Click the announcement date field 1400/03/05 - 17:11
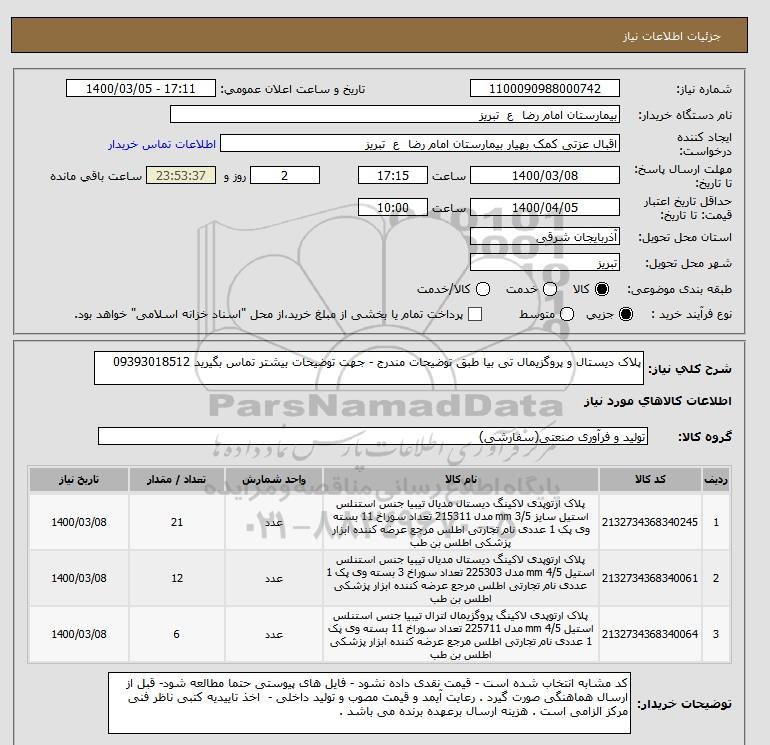This screenshot has height=745, width=770. 141,88
